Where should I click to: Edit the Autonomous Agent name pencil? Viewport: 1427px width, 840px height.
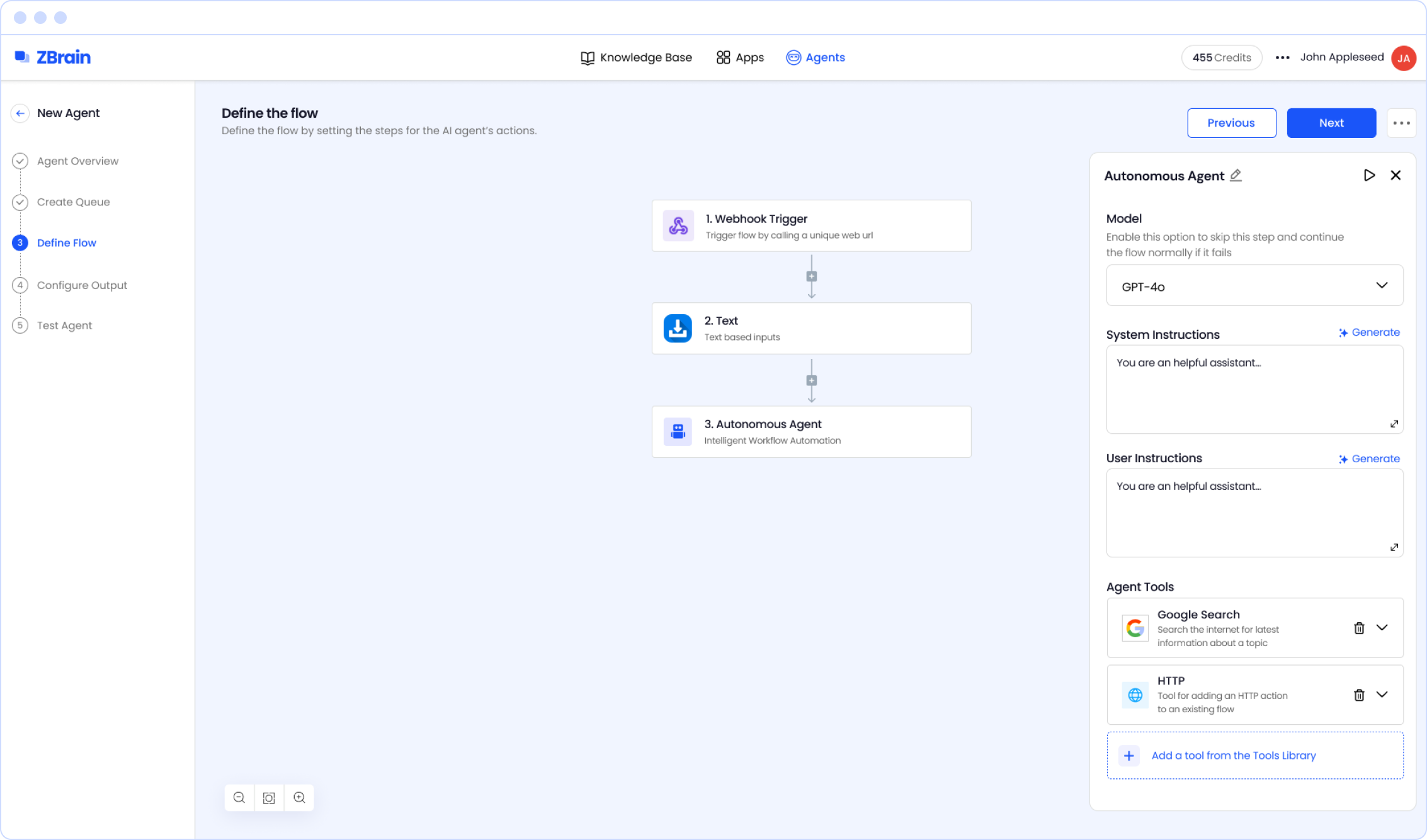[1236, 176]
